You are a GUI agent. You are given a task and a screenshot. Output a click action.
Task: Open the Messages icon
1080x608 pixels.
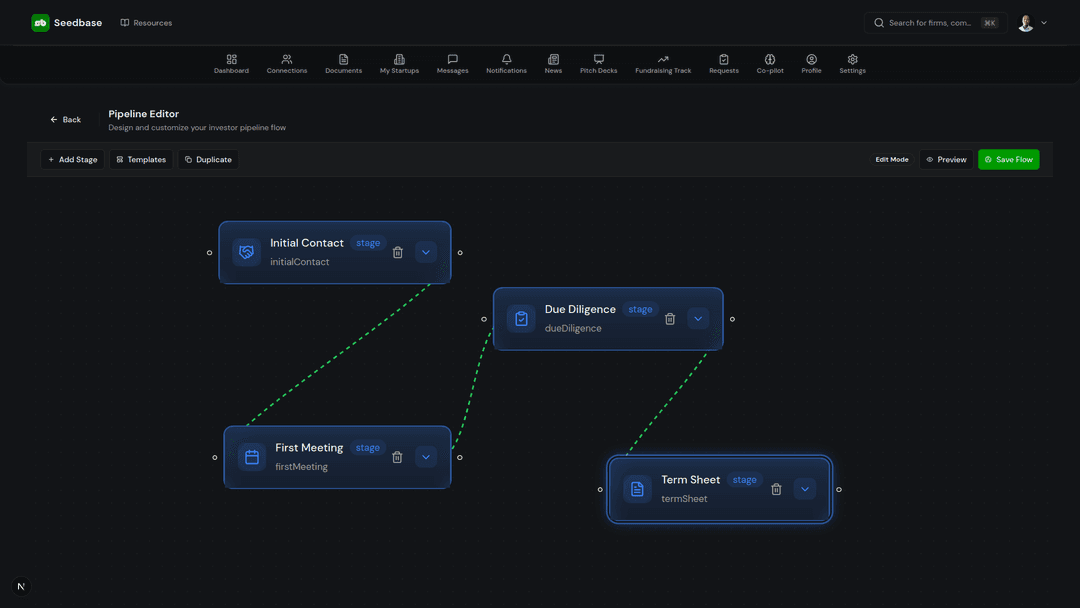(452, 63)
